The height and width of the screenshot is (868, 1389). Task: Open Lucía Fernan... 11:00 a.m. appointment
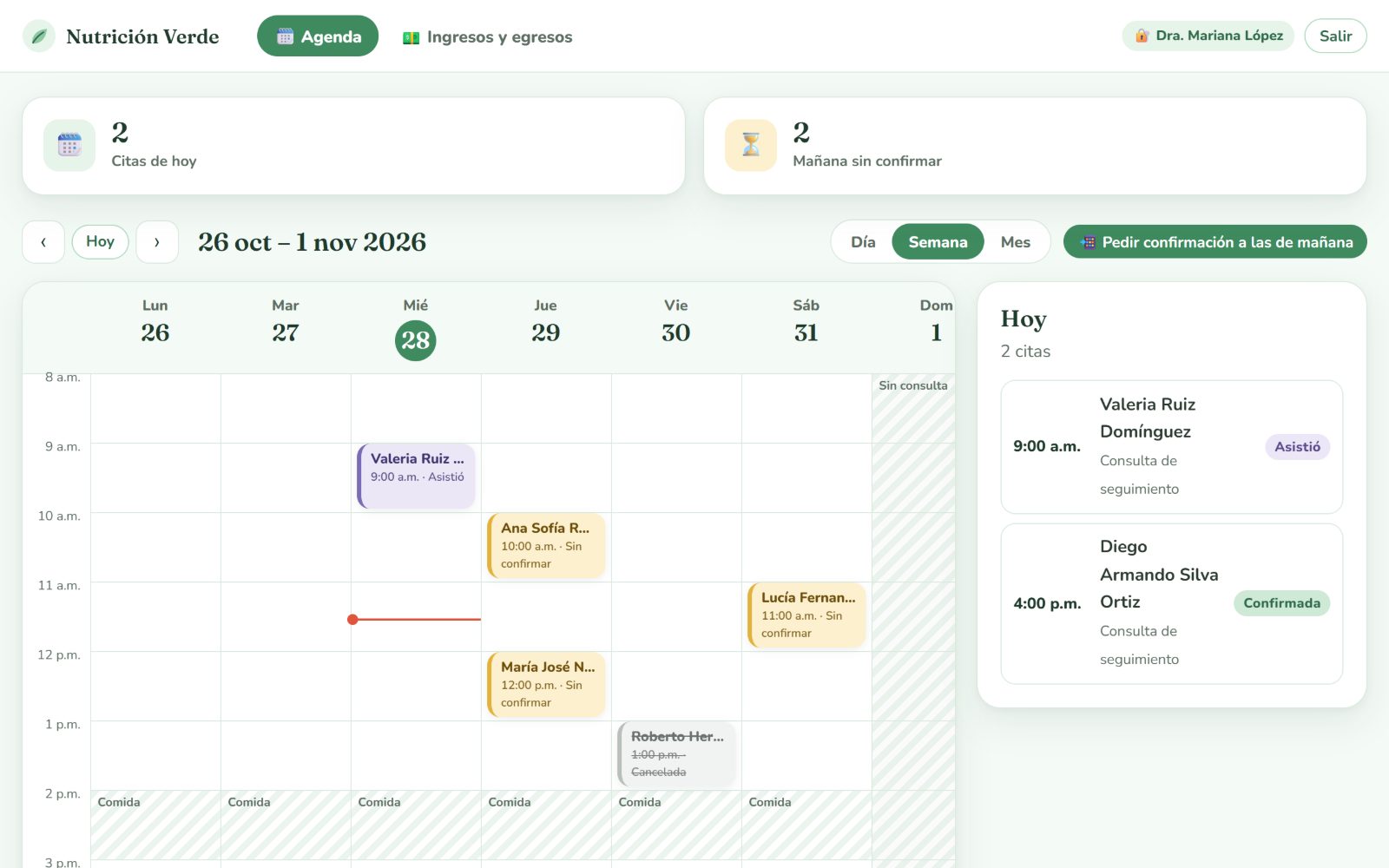point(806,615)
